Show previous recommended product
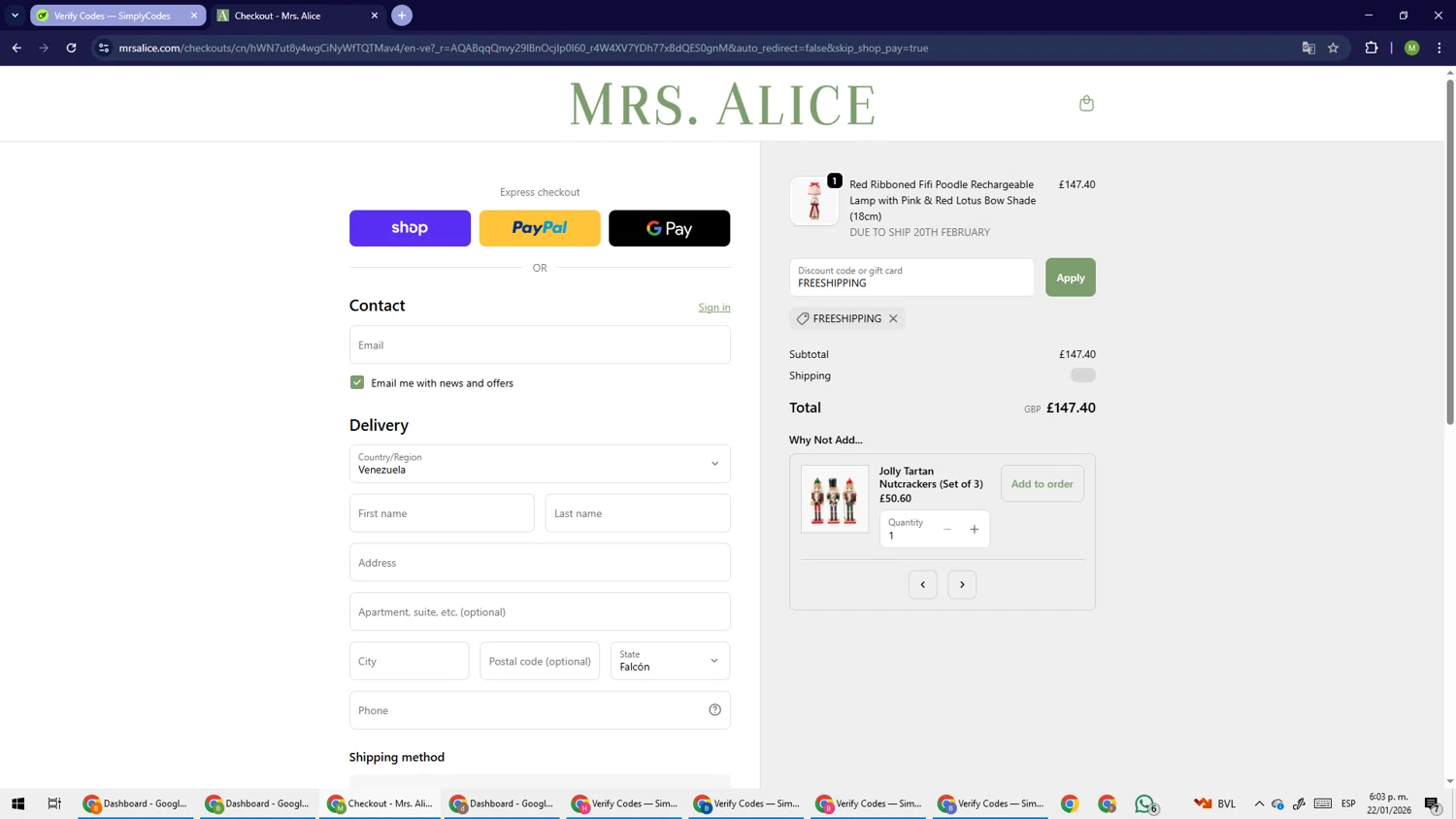The image size is (1456, 819). [923, 584]
